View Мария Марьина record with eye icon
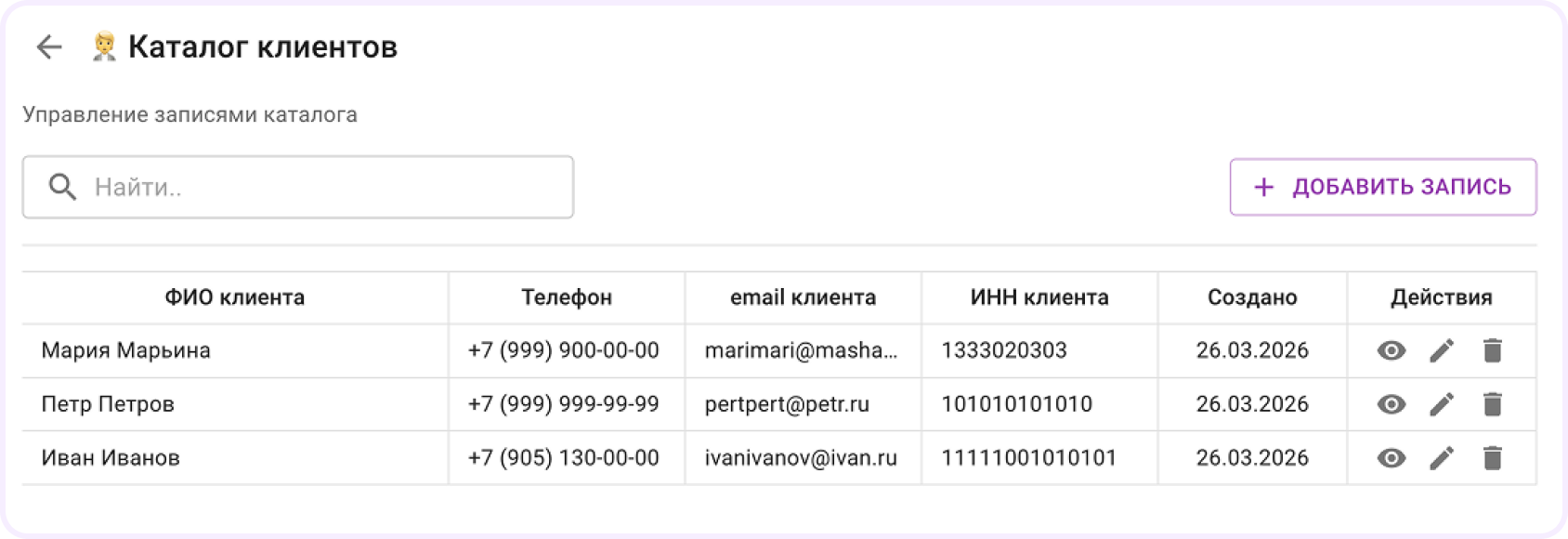The height and width of the screenshot is (539, 1568). (1391, 350)
